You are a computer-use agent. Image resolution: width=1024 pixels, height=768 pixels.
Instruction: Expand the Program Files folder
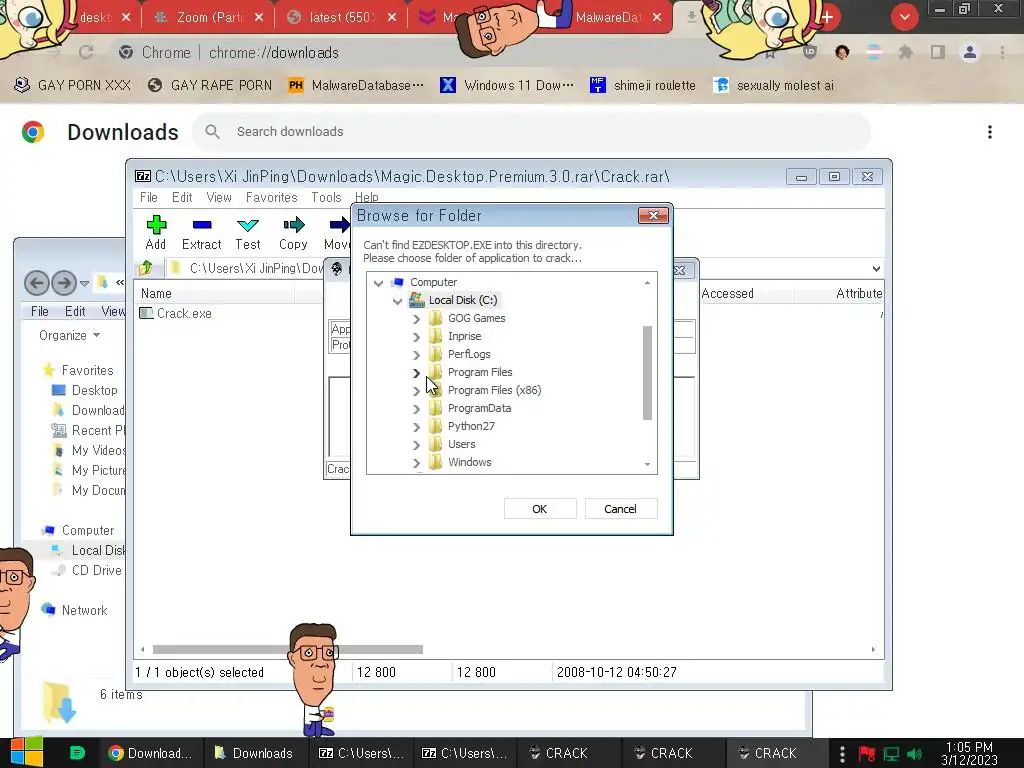click(x=416, y=373)
